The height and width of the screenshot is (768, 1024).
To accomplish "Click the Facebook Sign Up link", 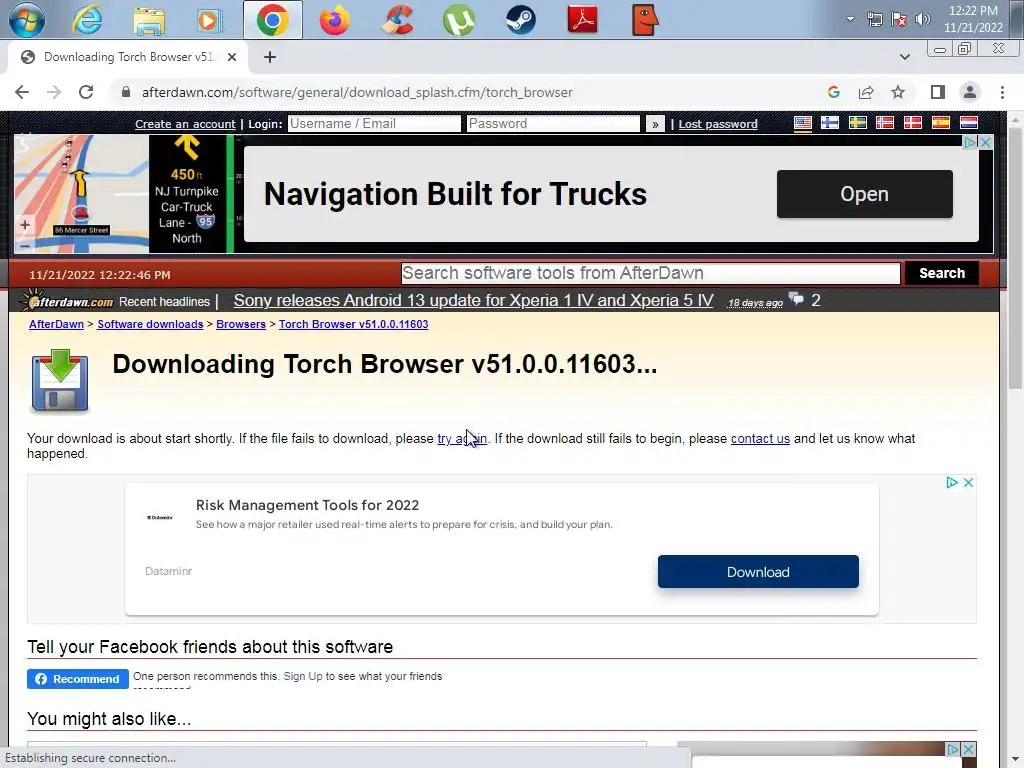I will pyautogui.click(x=303, y=677).
